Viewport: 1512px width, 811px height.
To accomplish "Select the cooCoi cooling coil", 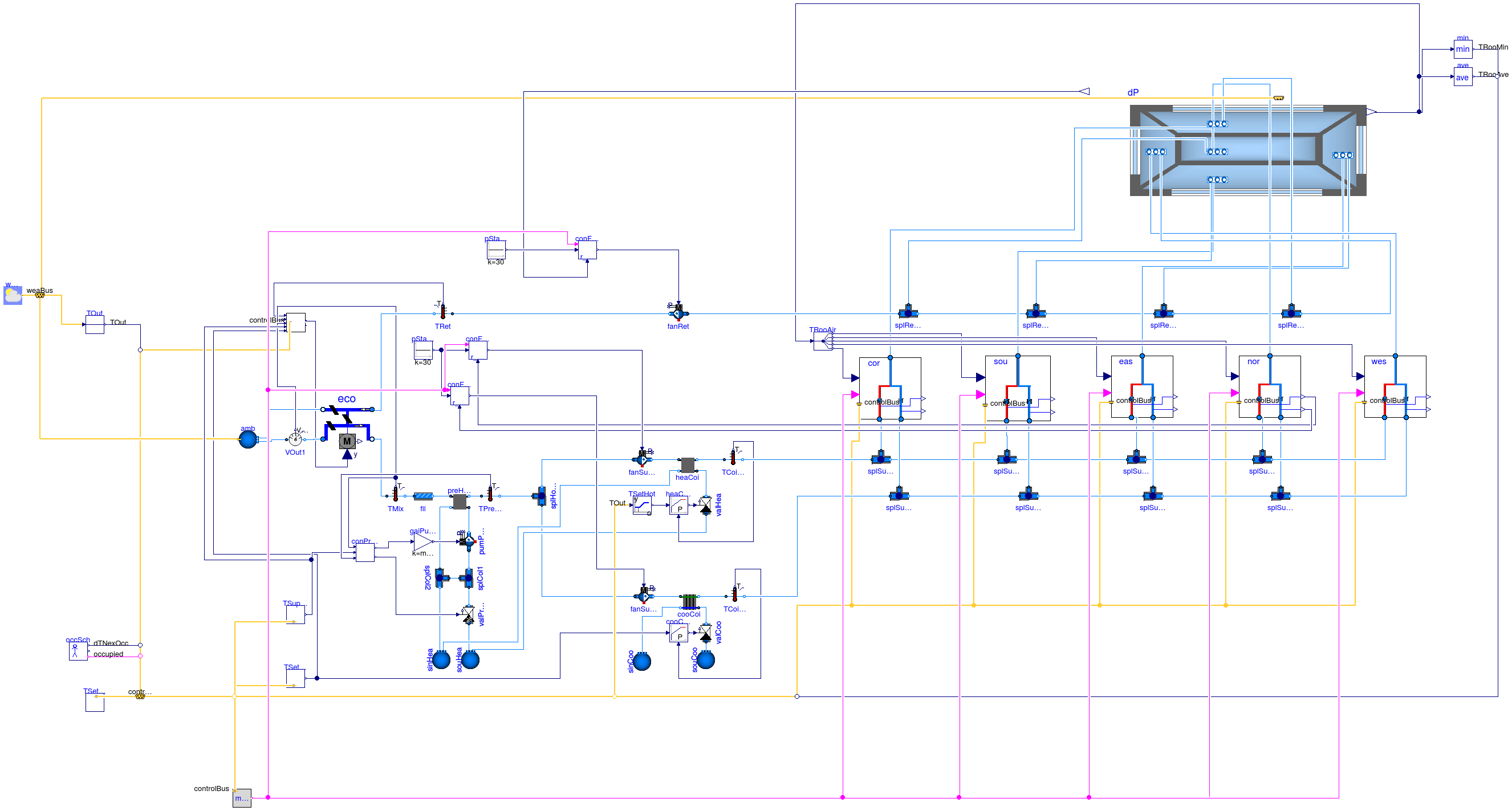I will [689, 601].
